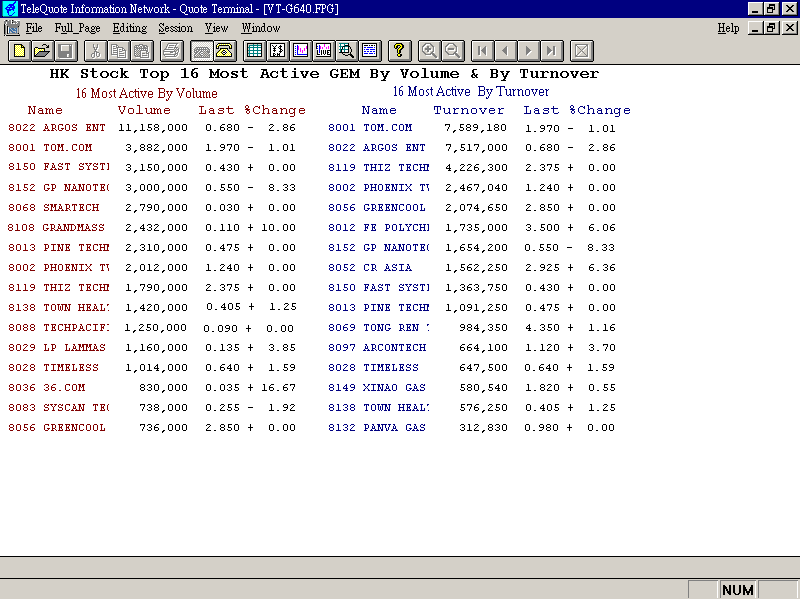Open the View menu

[216, 28]
